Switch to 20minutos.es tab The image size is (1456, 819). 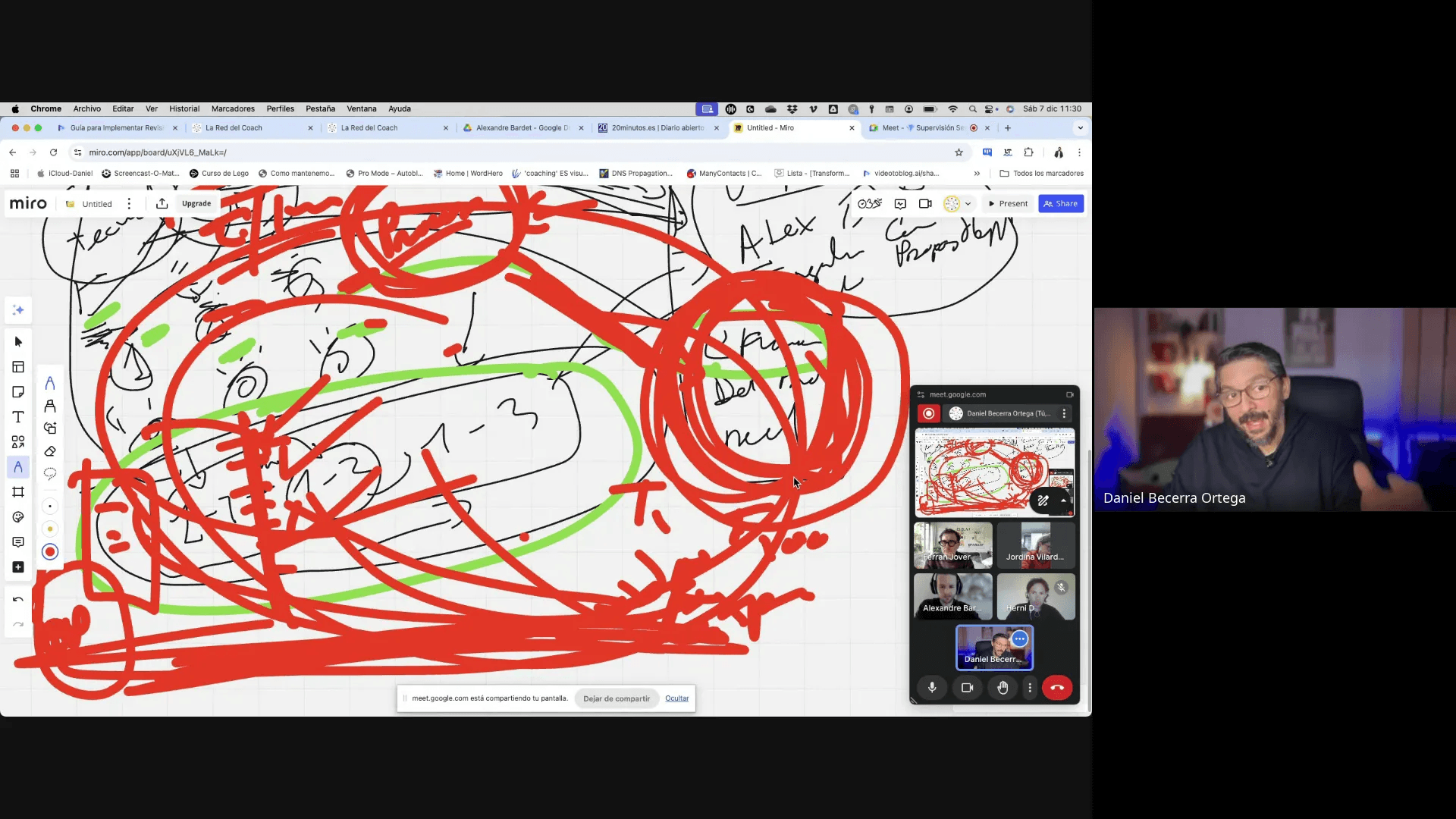pyautogui.click(x=658, y=128)
